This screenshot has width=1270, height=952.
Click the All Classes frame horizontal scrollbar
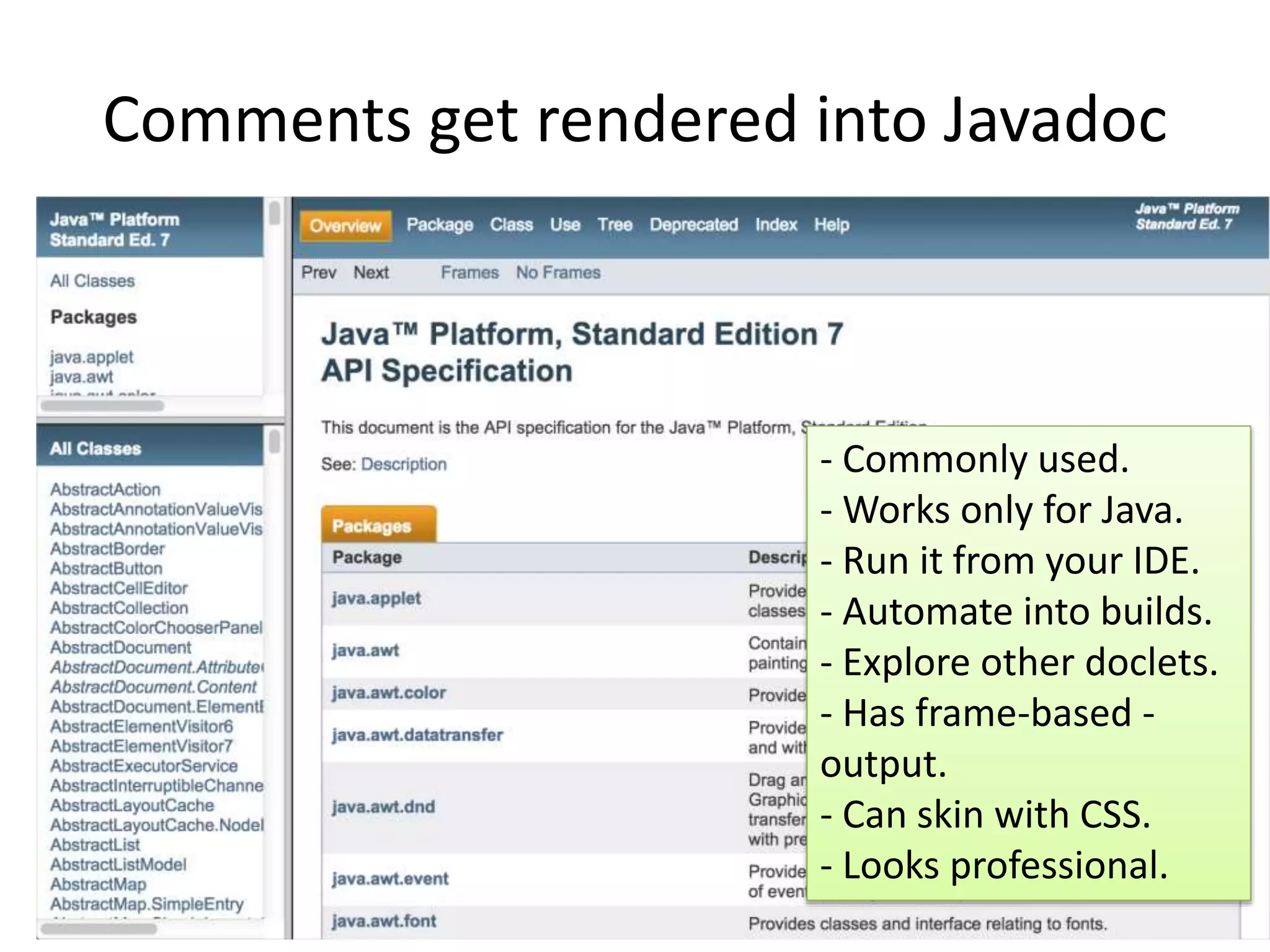pyautogui.click(x=99, y=928)
